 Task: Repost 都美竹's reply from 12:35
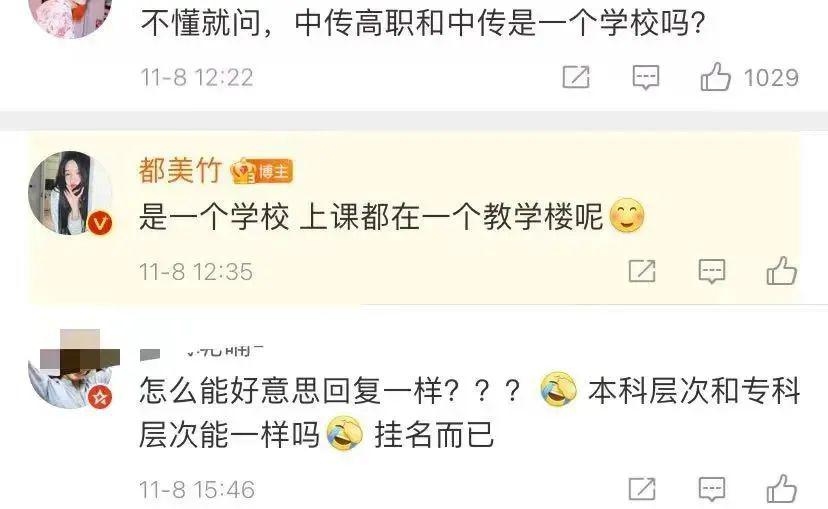point(642,271)
